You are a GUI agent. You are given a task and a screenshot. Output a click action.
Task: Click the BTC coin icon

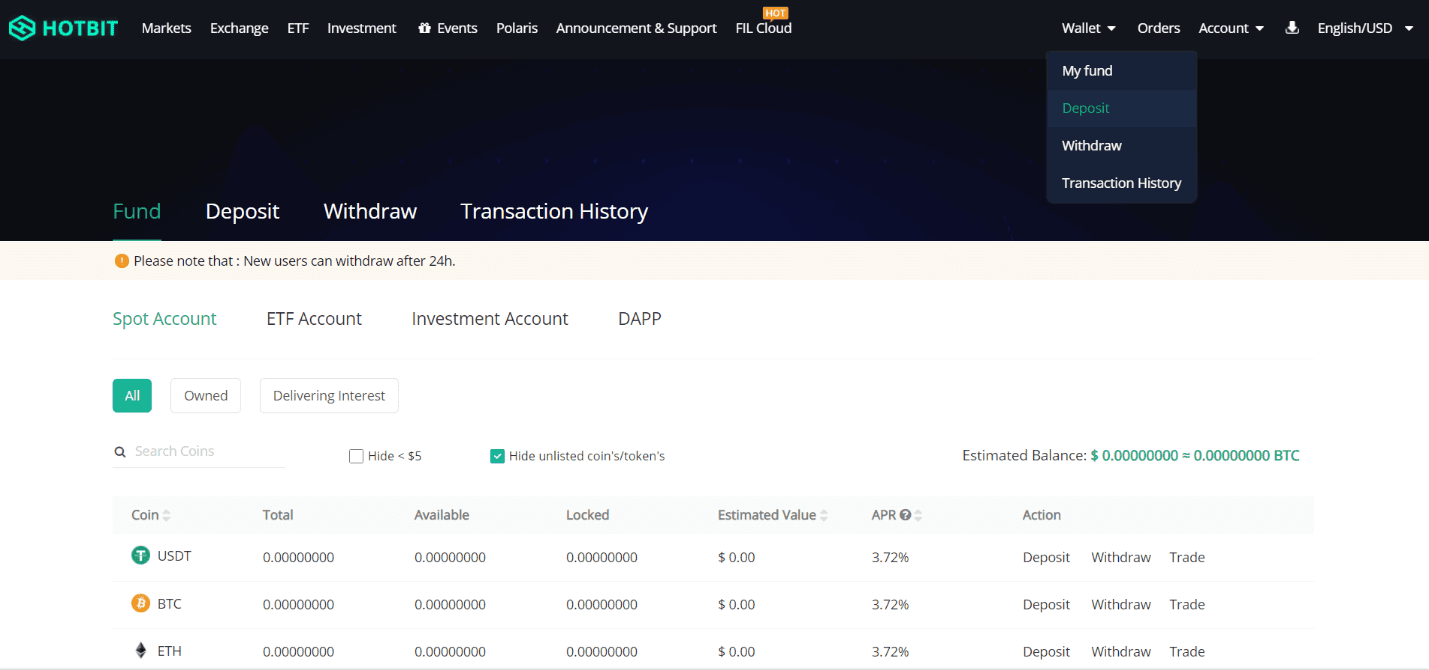point(141,603)
